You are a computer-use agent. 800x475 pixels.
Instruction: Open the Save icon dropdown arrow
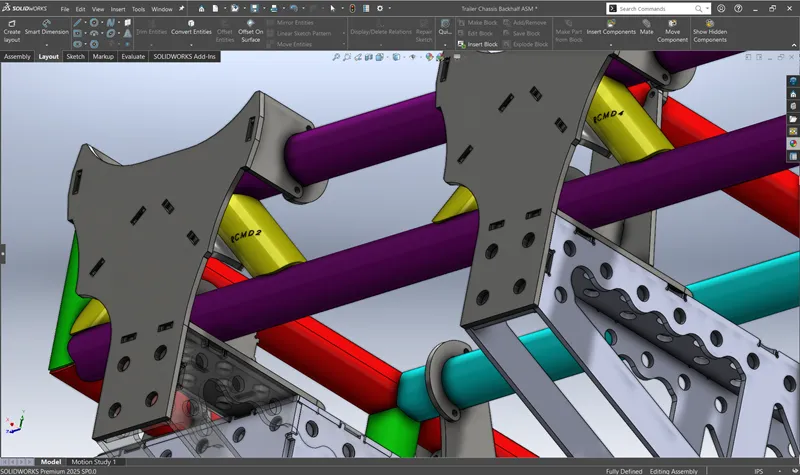pyautogui.click(x=264, y=9)
